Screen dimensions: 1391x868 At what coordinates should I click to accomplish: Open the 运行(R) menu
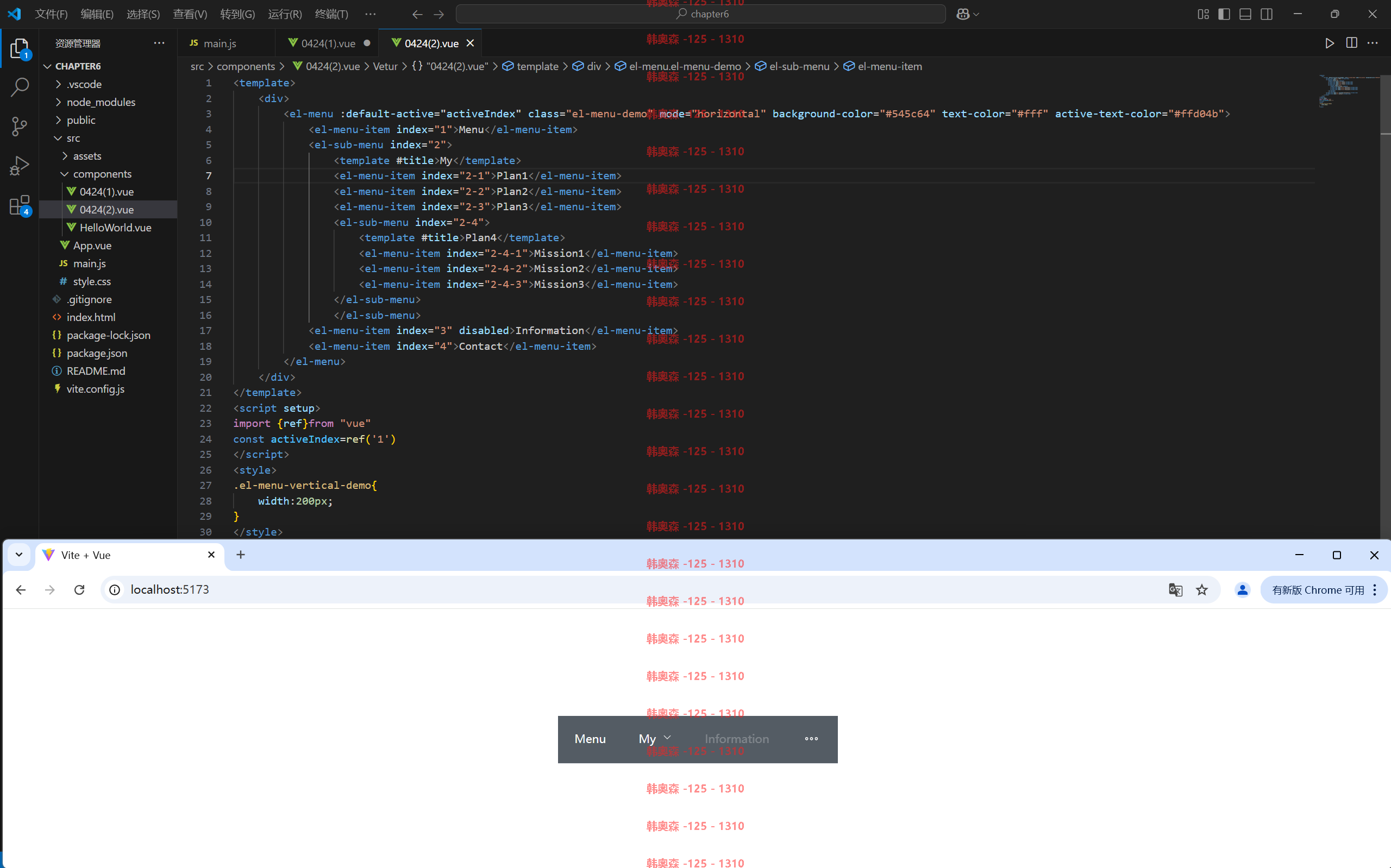(x=285, y=14)
